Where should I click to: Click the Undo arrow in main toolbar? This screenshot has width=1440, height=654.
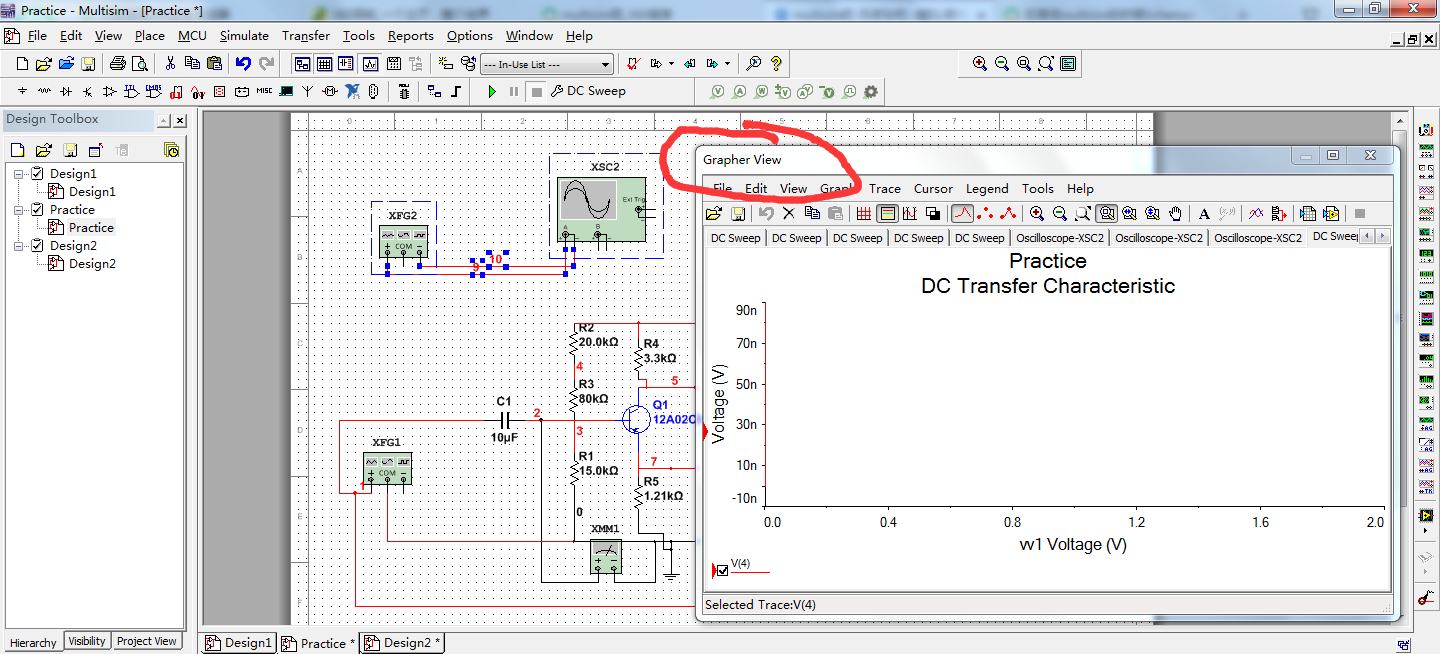[x=243, y=64]
